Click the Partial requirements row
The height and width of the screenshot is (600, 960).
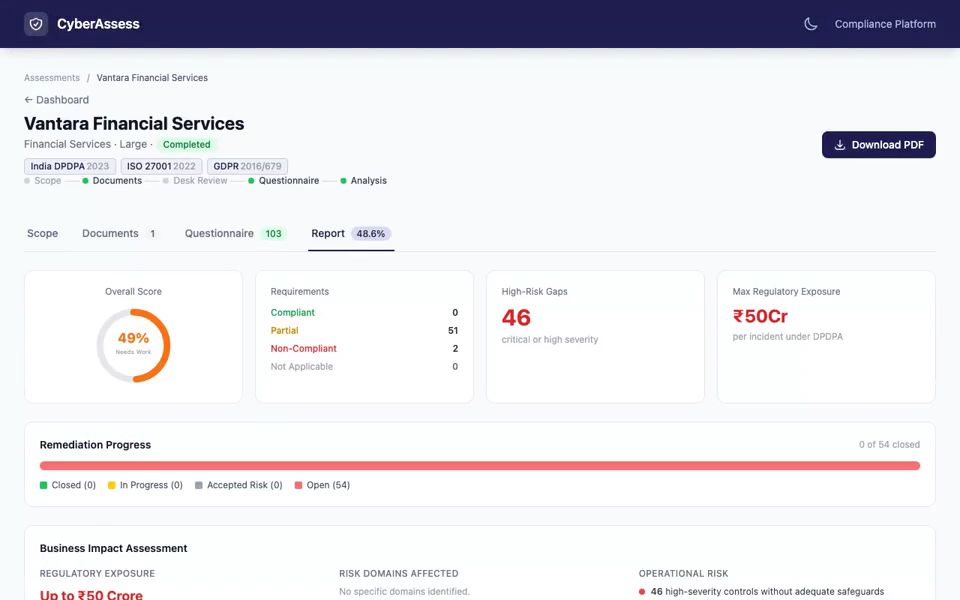coord(364,331)
